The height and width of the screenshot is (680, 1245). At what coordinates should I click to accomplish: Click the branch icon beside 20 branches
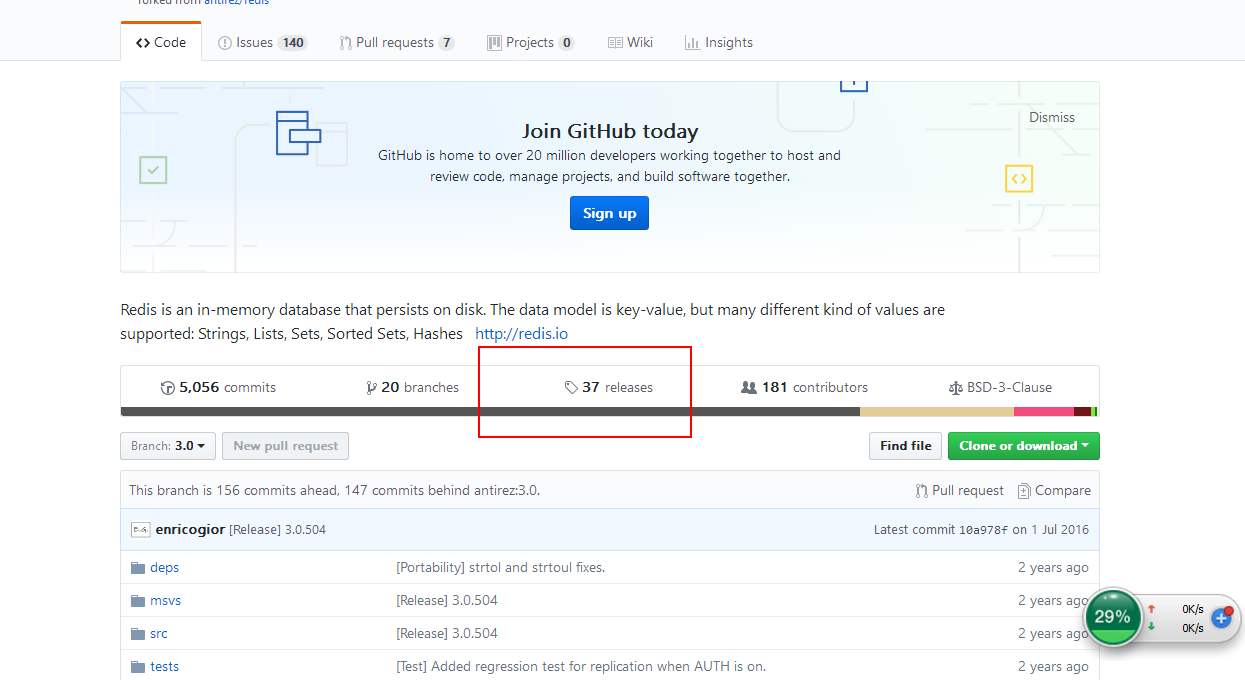point(371,388)
